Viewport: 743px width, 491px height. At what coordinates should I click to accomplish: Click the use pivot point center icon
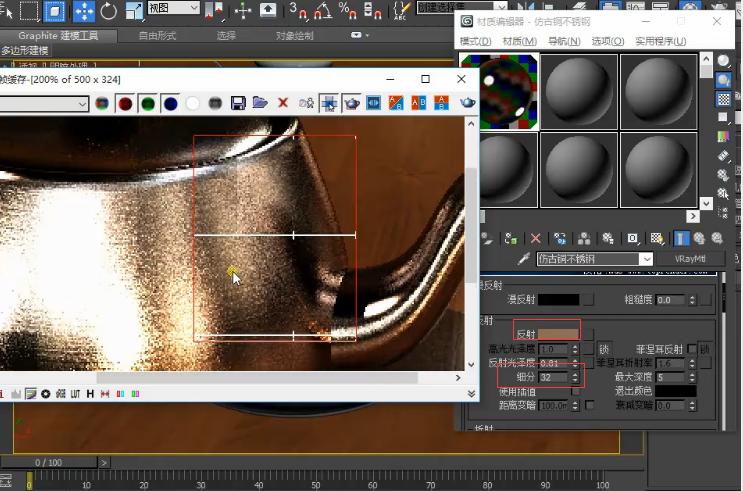214,11
